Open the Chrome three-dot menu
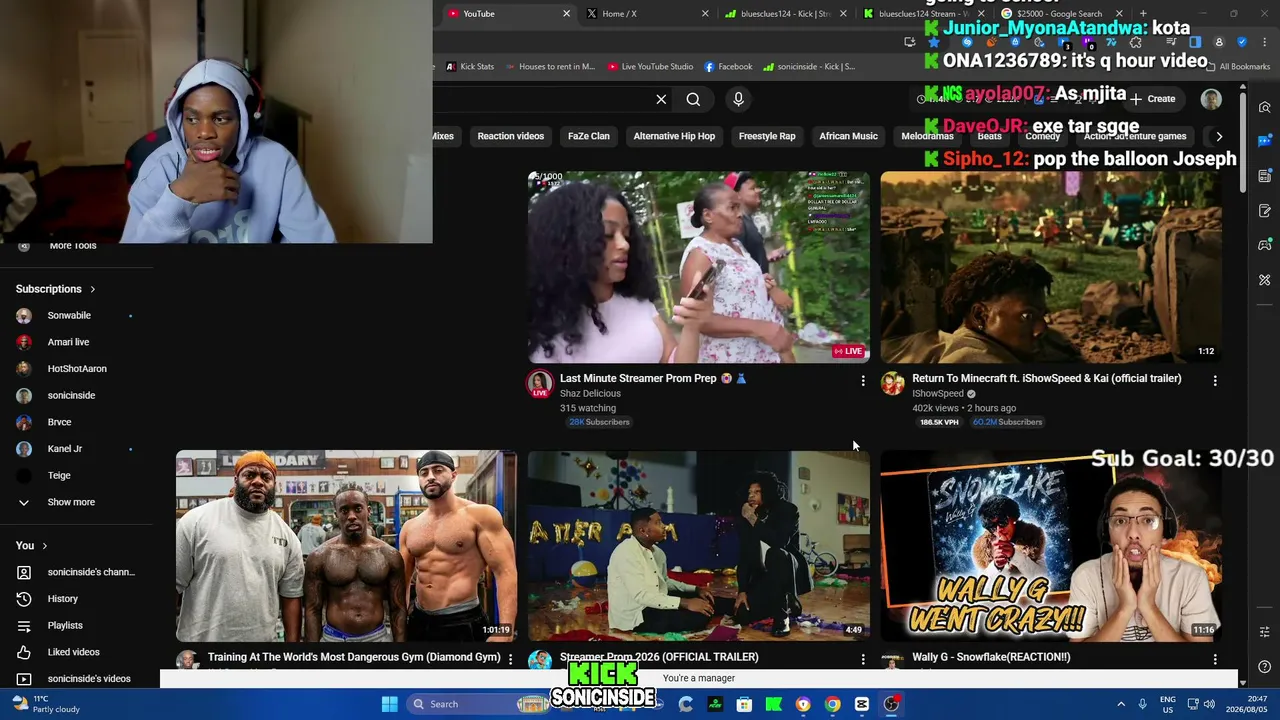1280x720 pixels. tap(1265, 42)
